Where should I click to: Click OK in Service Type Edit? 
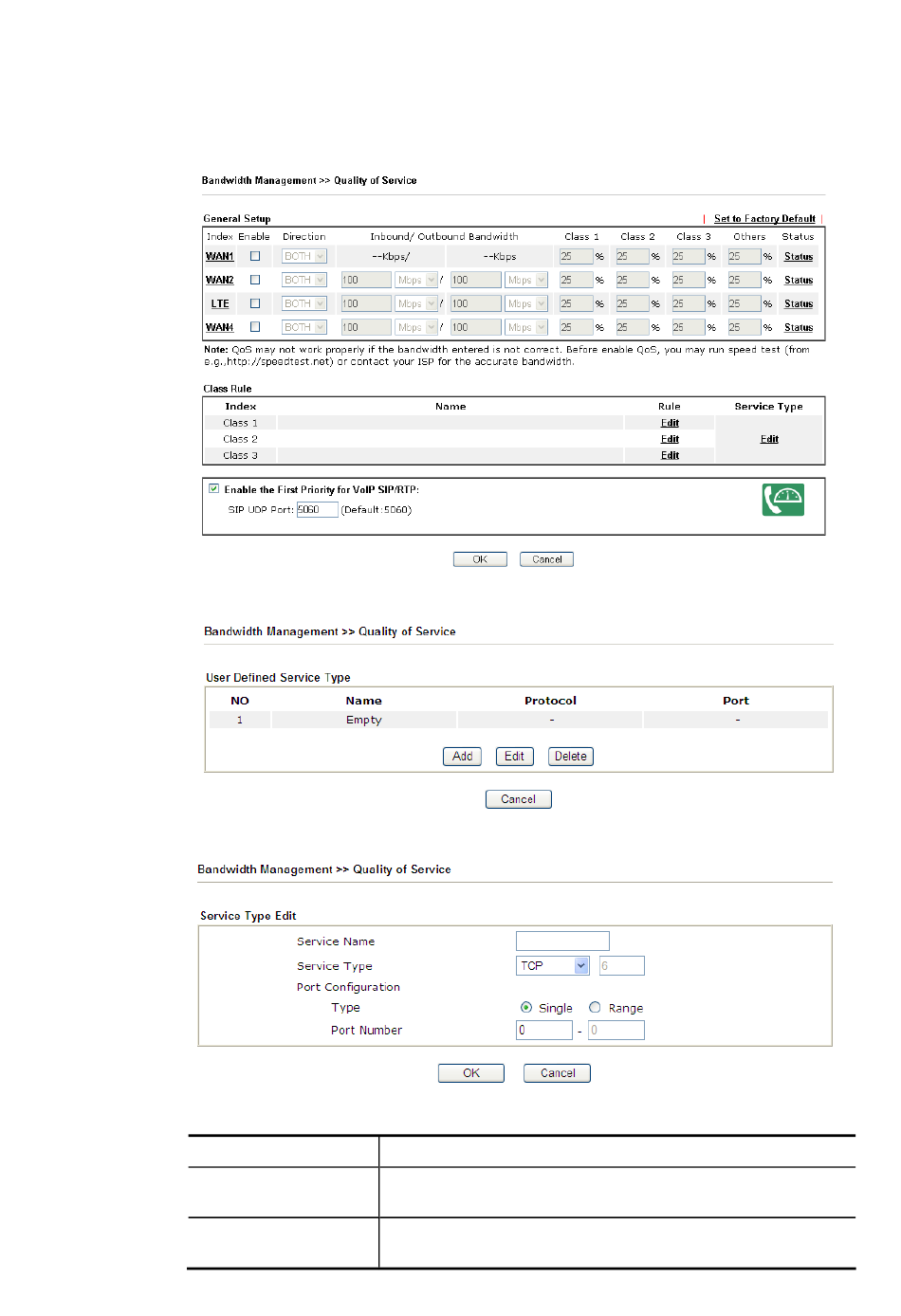tap(471, 1073)
